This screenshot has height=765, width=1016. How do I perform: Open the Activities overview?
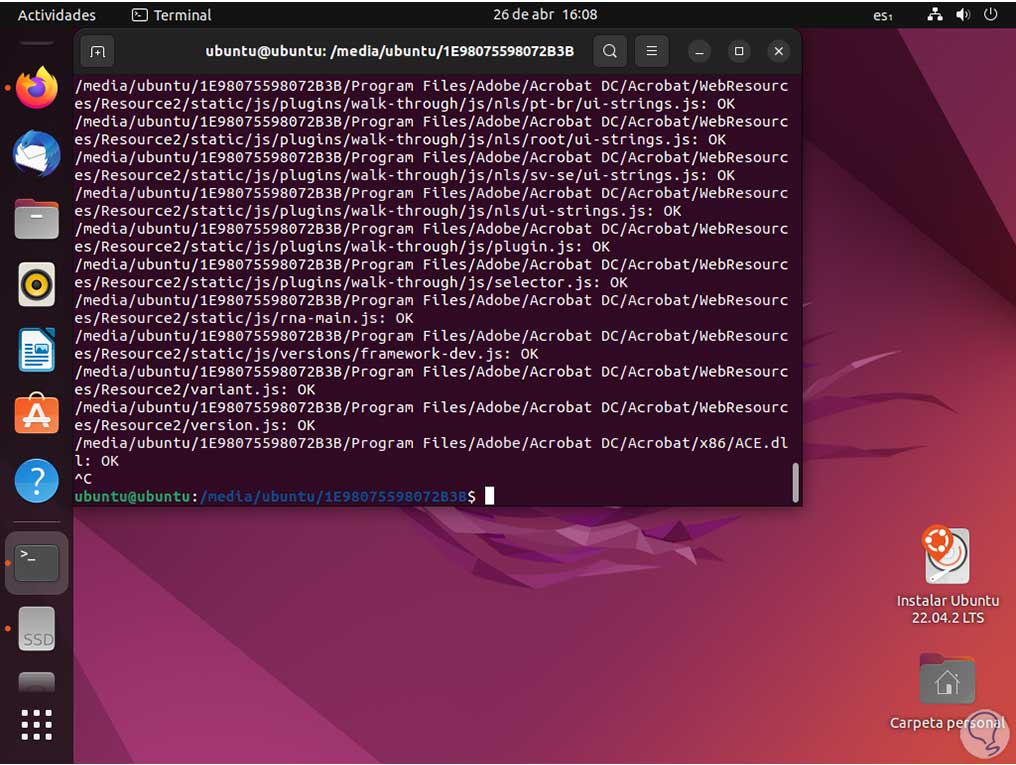(x=56, y=15)
